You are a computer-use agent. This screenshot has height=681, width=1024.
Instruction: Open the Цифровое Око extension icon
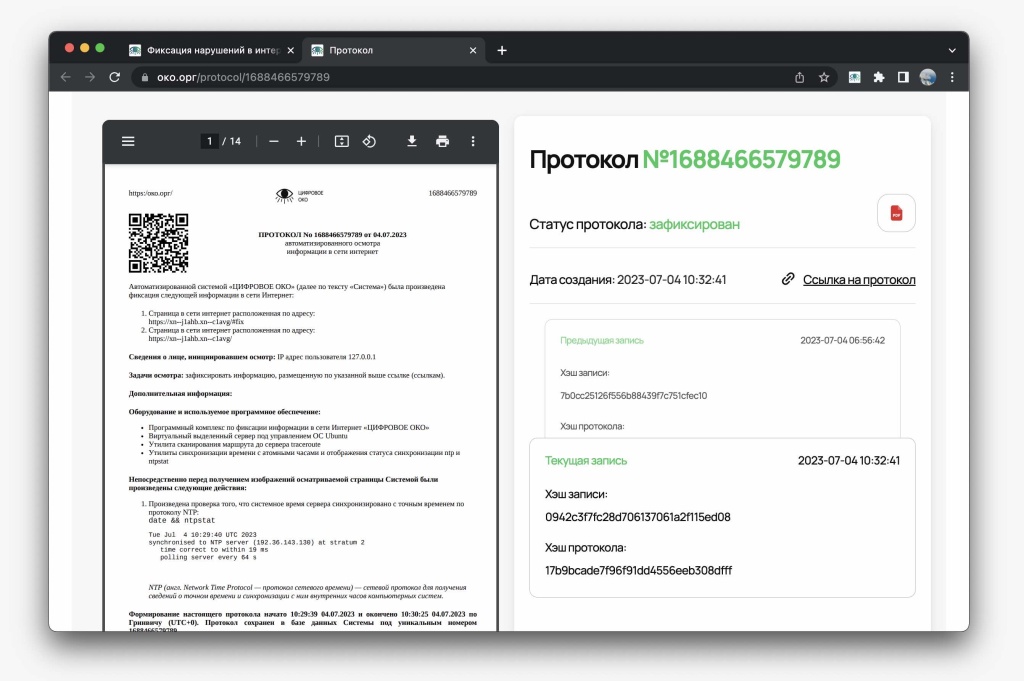pos(854,77)
